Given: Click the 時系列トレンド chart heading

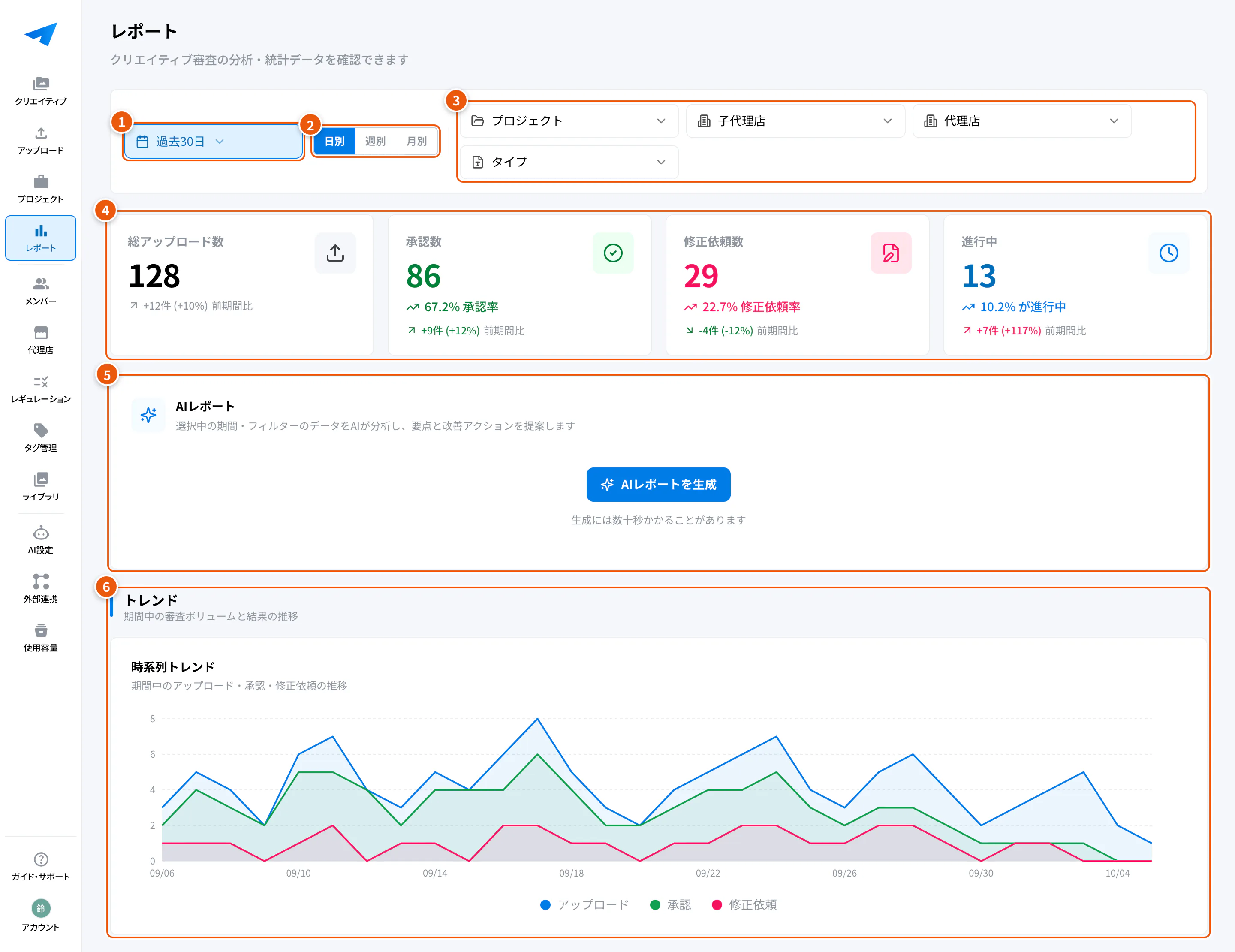Looking at the screenshot, I should 172,667.
